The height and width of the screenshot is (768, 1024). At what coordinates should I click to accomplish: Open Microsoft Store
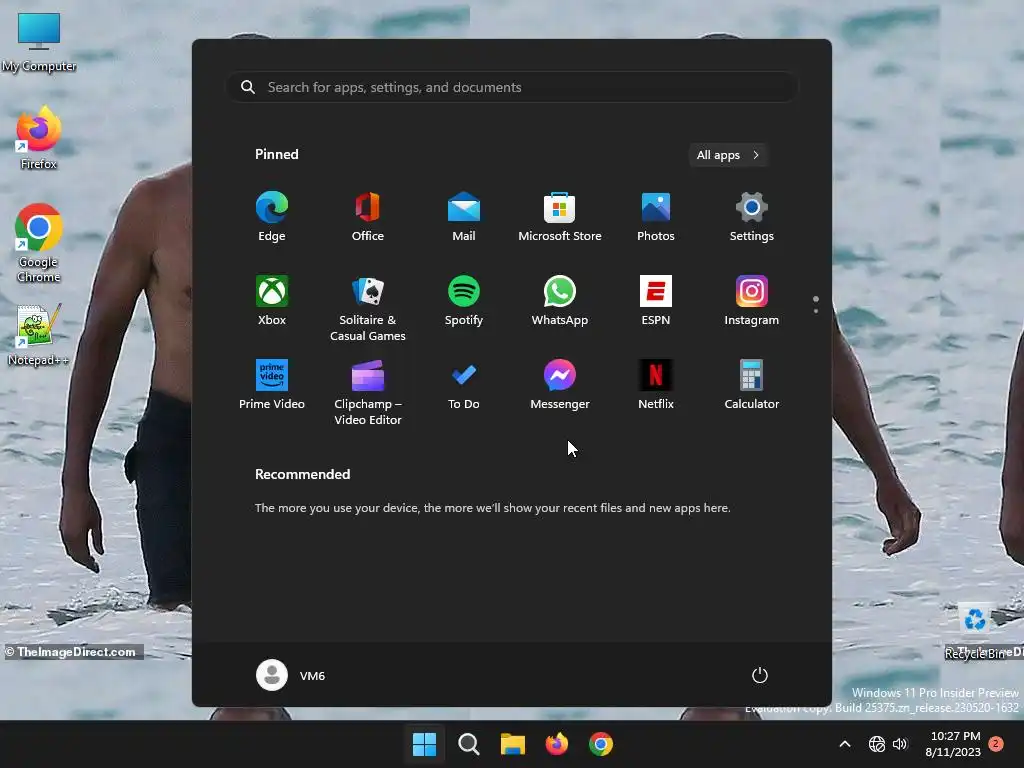click(560, 217)
